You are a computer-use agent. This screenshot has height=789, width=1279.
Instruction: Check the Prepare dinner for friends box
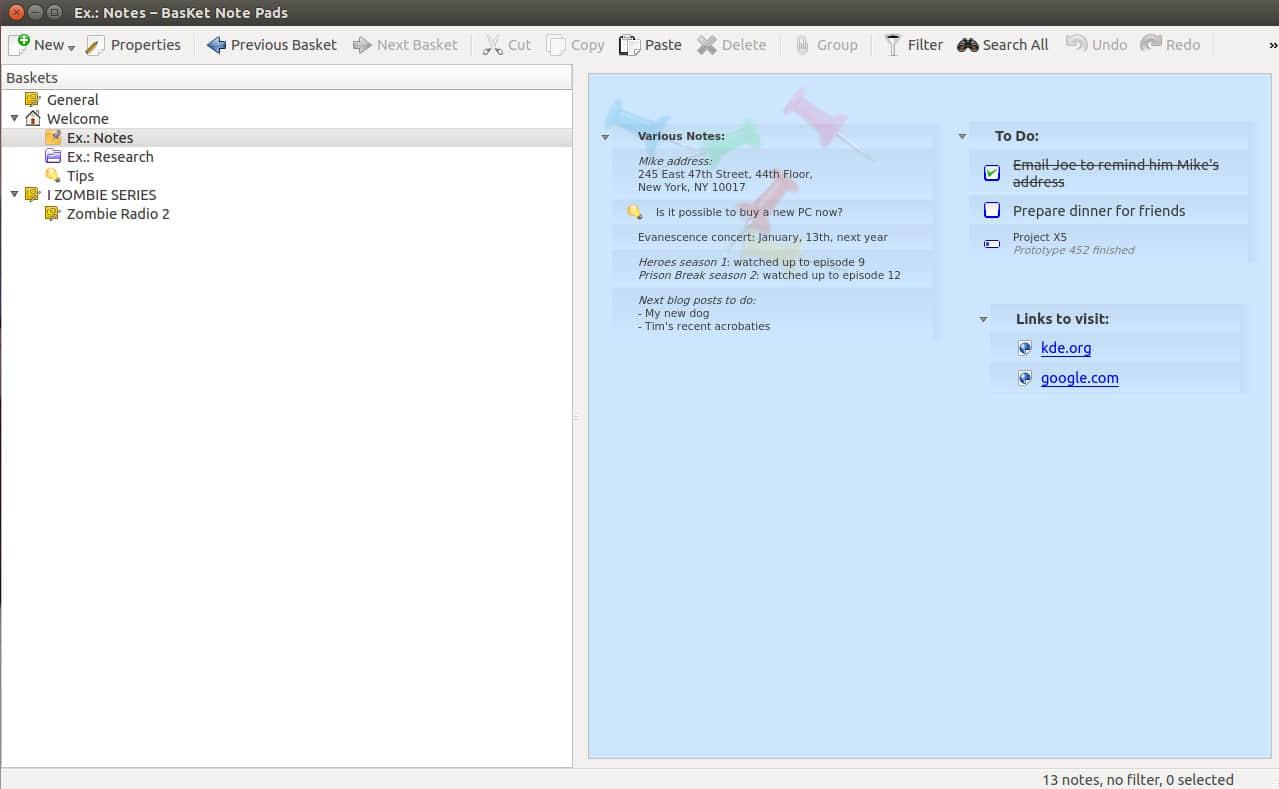992,210
